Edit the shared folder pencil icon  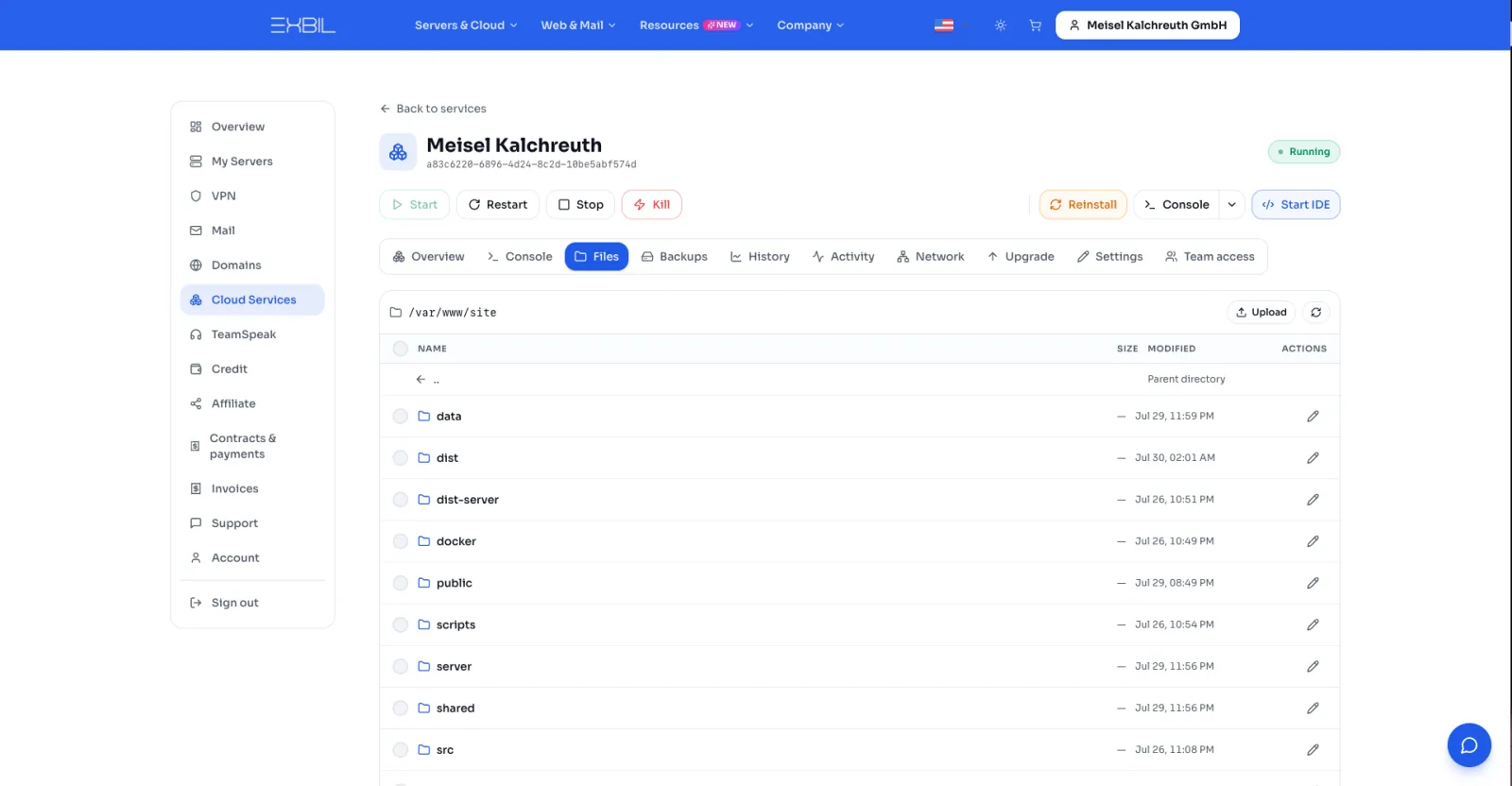pyautogui.click(x=1313, y=708)
